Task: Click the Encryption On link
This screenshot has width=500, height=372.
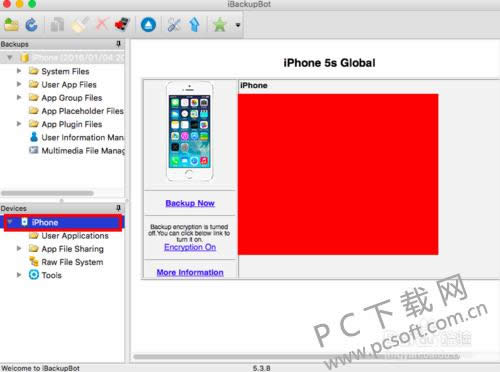Action: click(190, 247)
